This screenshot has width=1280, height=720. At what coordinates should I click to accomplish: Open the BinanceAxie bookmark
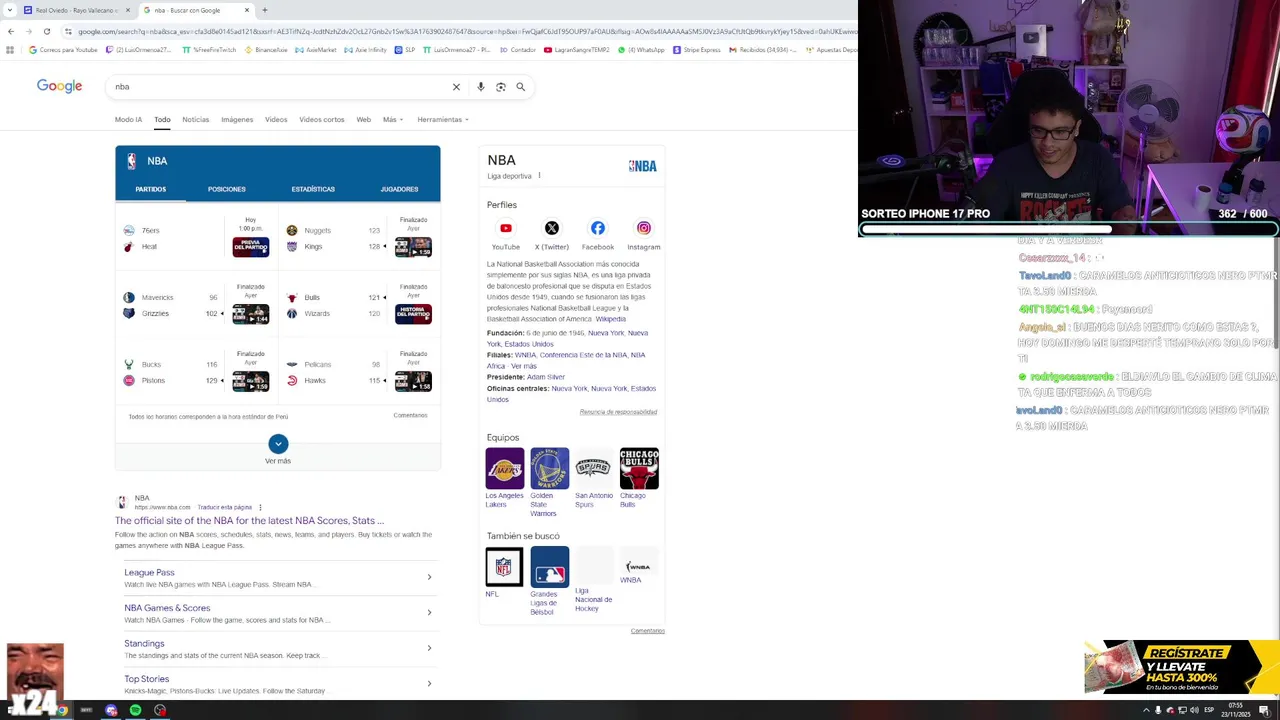[x=266, y=49]
